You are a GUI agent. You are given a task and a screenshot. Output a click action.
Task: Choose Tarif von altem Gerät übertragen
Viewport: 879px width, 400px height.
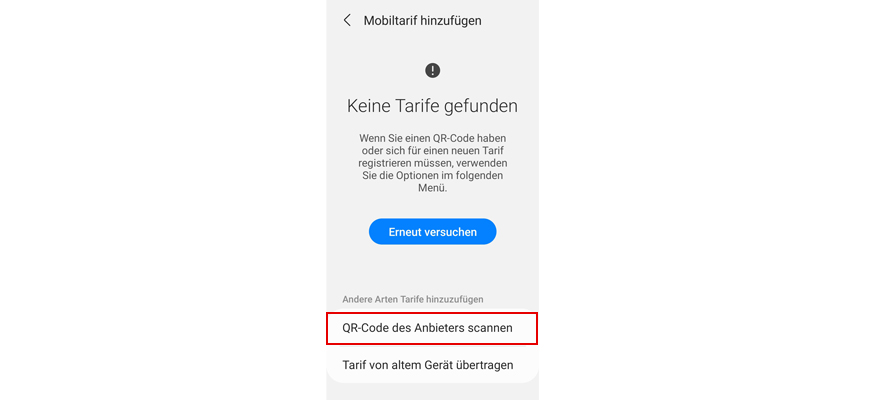(x=432, y=365)
